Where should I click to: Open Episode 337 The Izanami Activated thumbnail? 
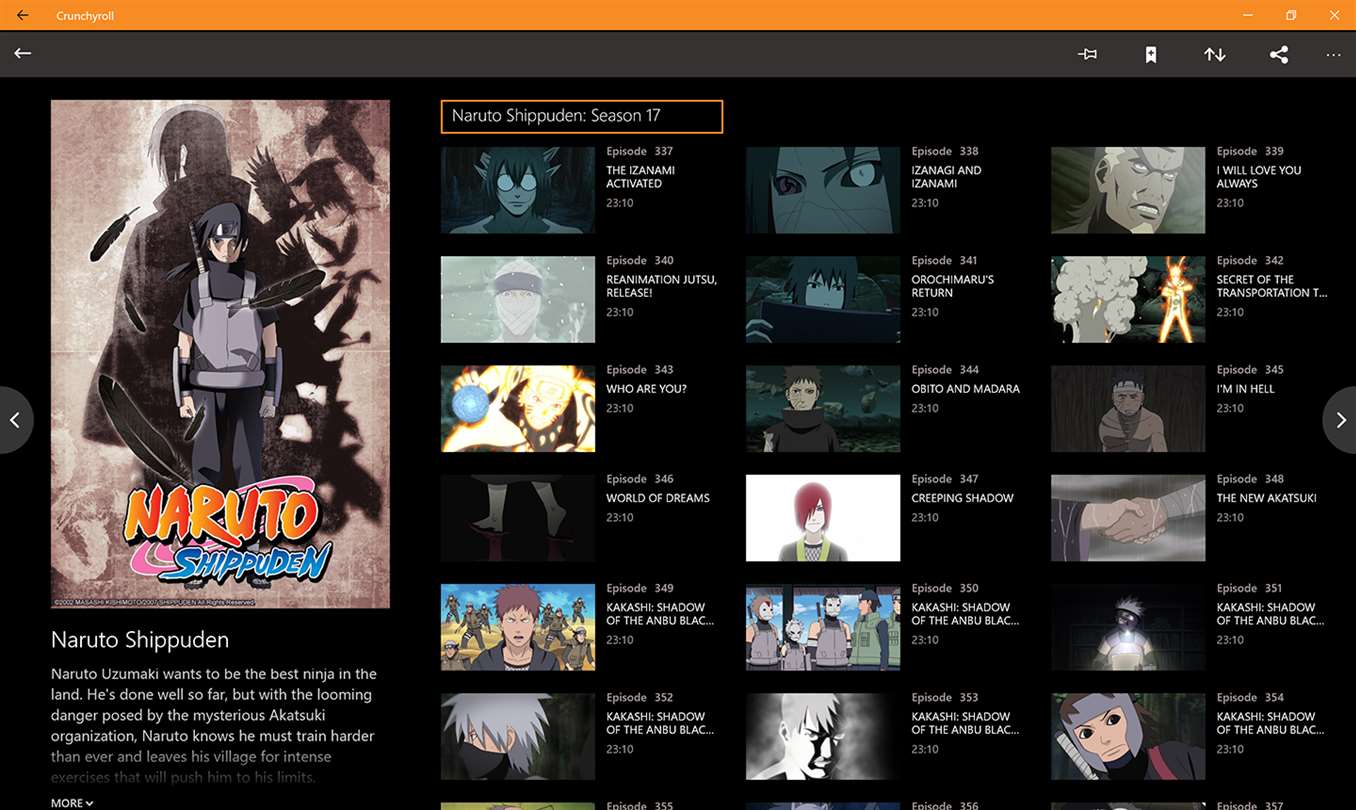(518, 190)
